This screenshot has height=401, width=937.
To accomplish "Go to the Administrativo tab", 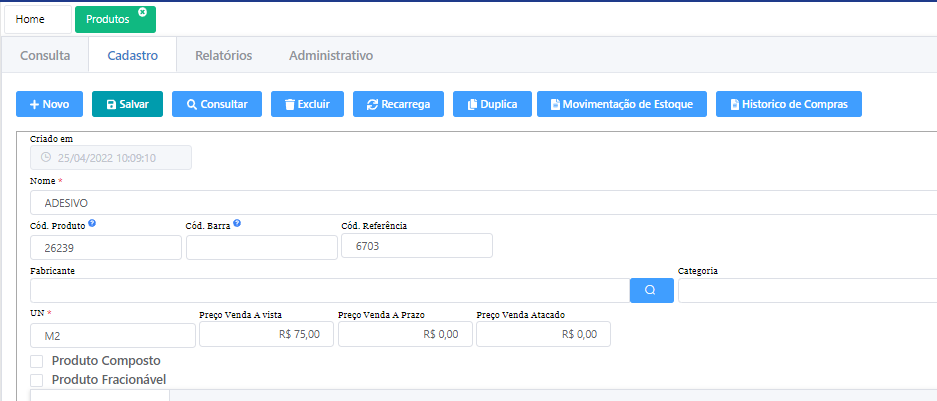I will click(330, 56).
